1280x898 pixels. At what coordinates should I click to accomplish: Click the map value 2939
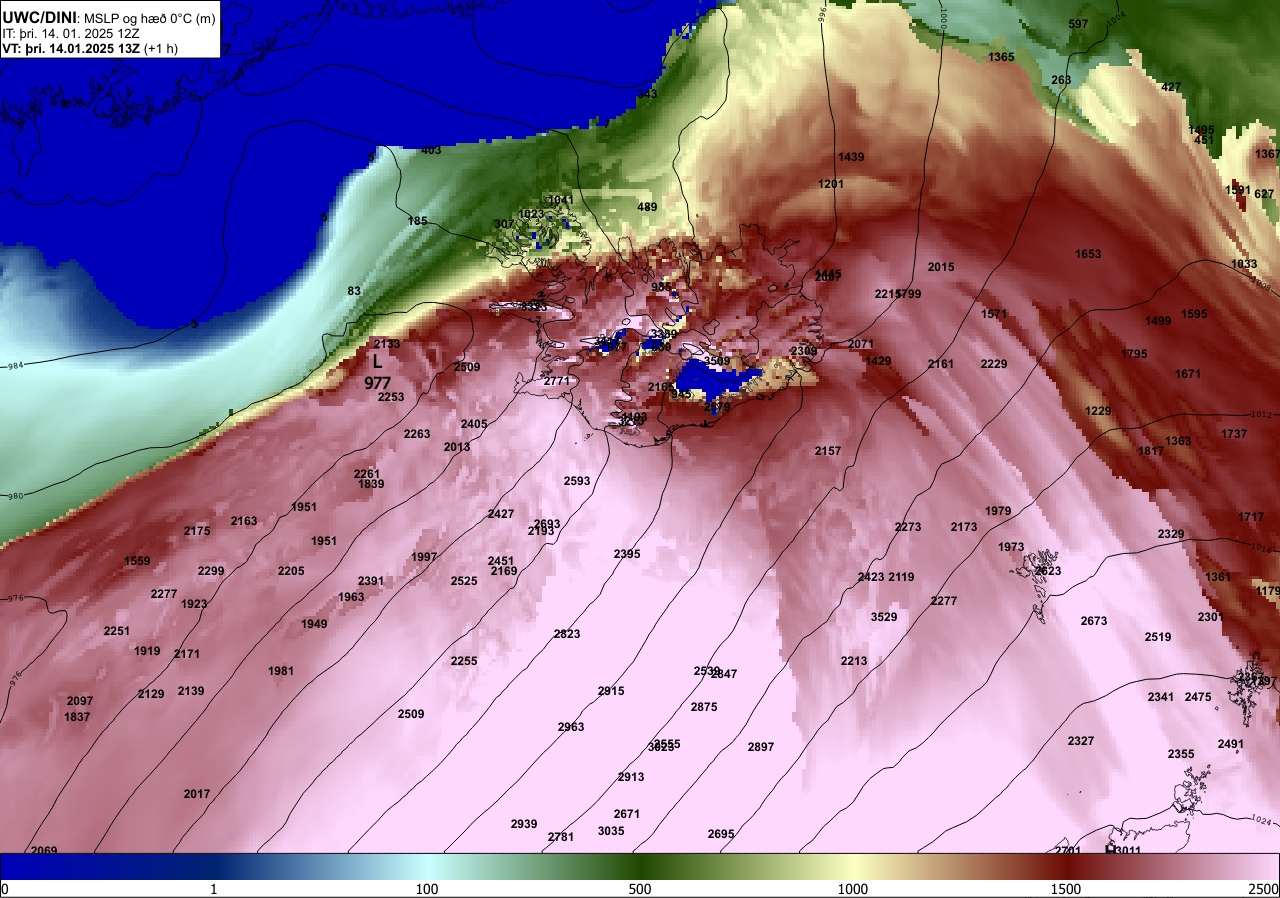(x=524, y=824)
